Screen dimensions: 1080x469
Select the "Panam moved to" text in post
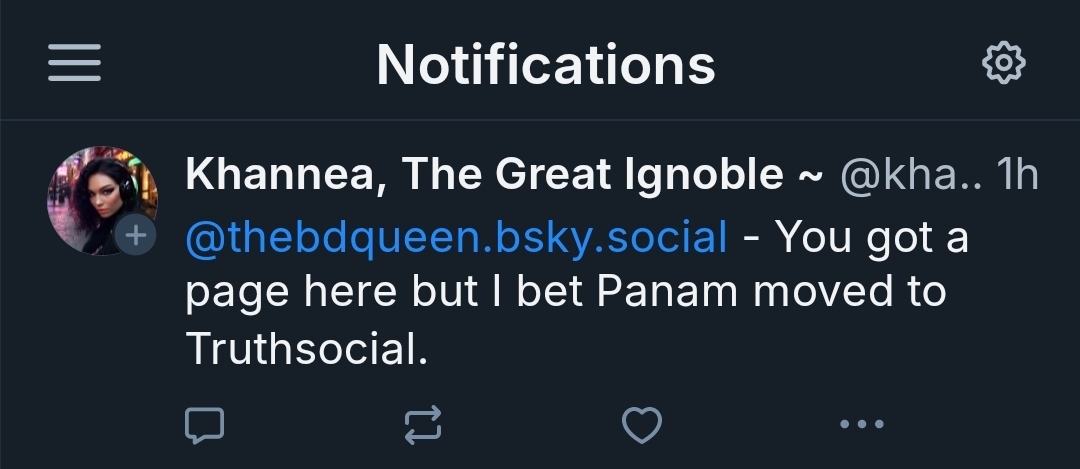[x=770, y=292]
